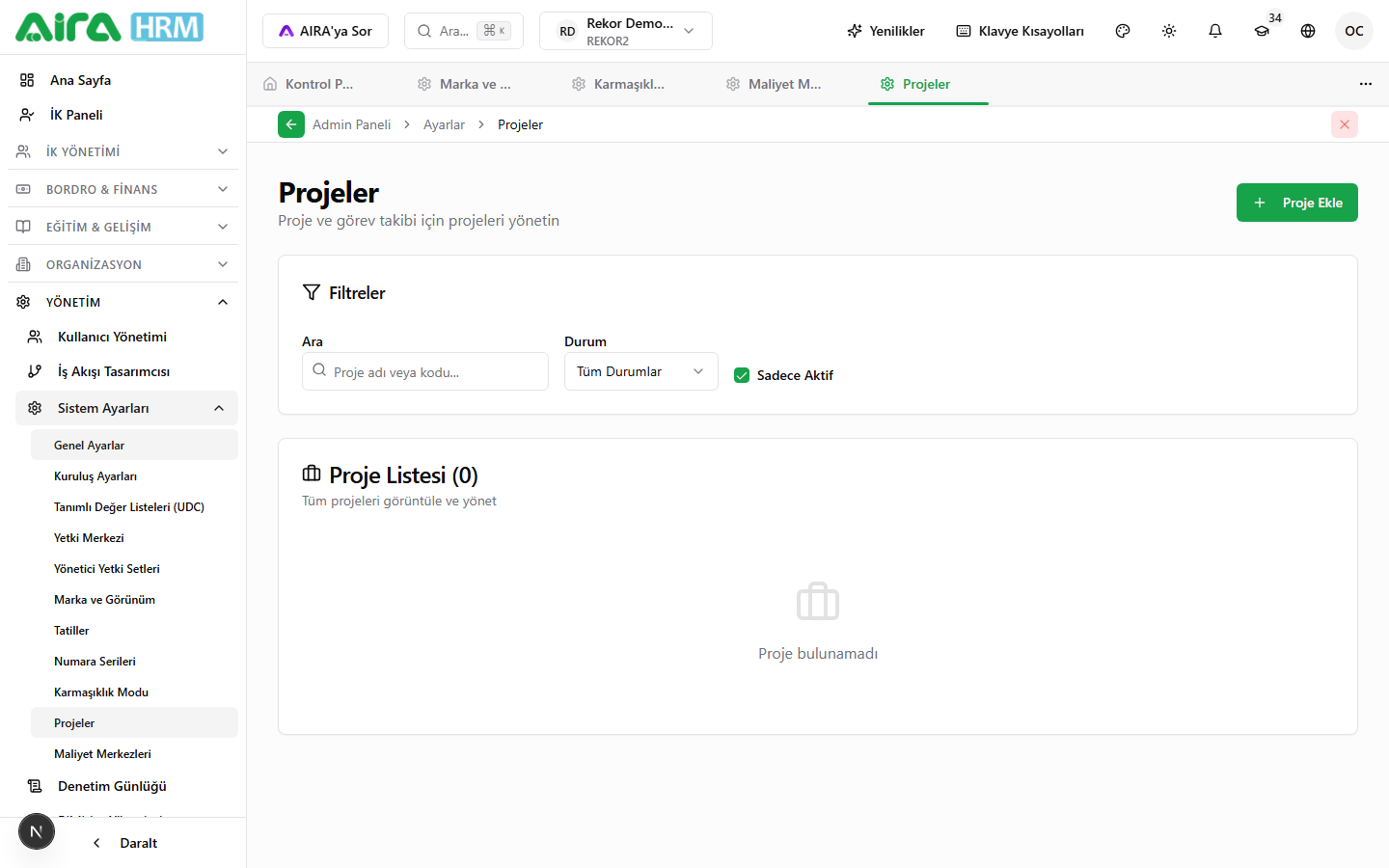Screen dimensions: 1389x868
Task: Click the Yenilikler sparkle button
Action: 885,31
